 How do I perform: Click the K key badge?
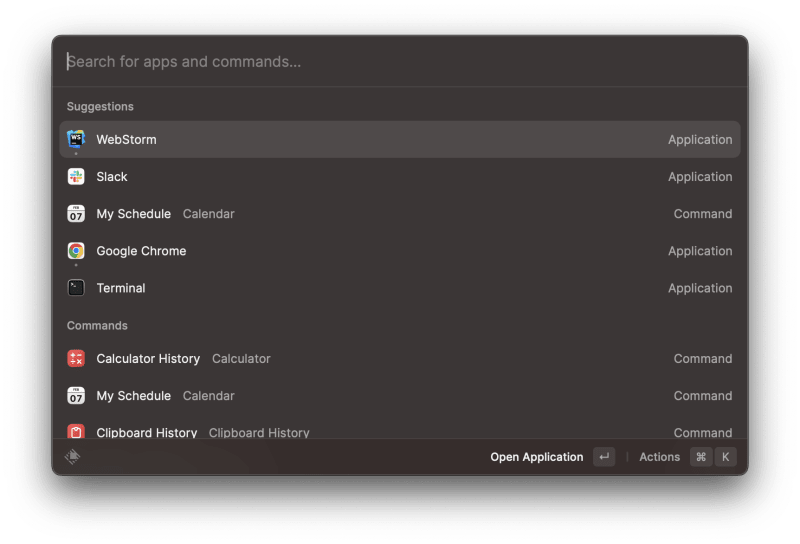tap(726, 457)
